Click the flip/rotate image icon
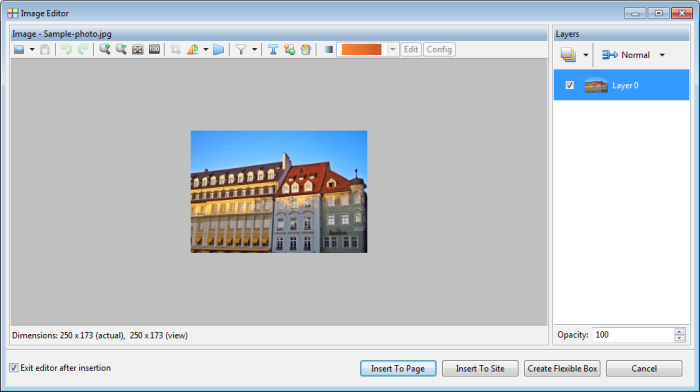700x392 pixels. click(x=193, y=50)
